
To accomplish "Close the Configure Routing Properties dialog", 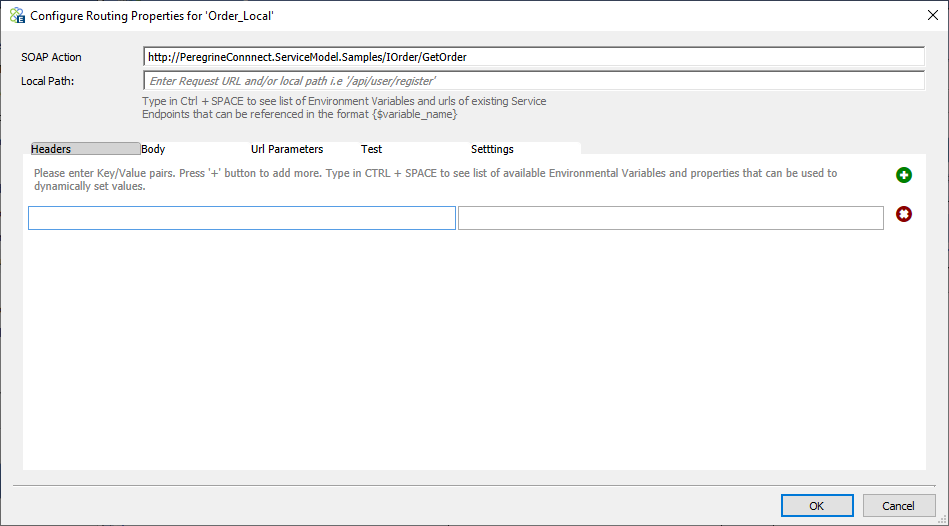I will [x=933, y=15].
